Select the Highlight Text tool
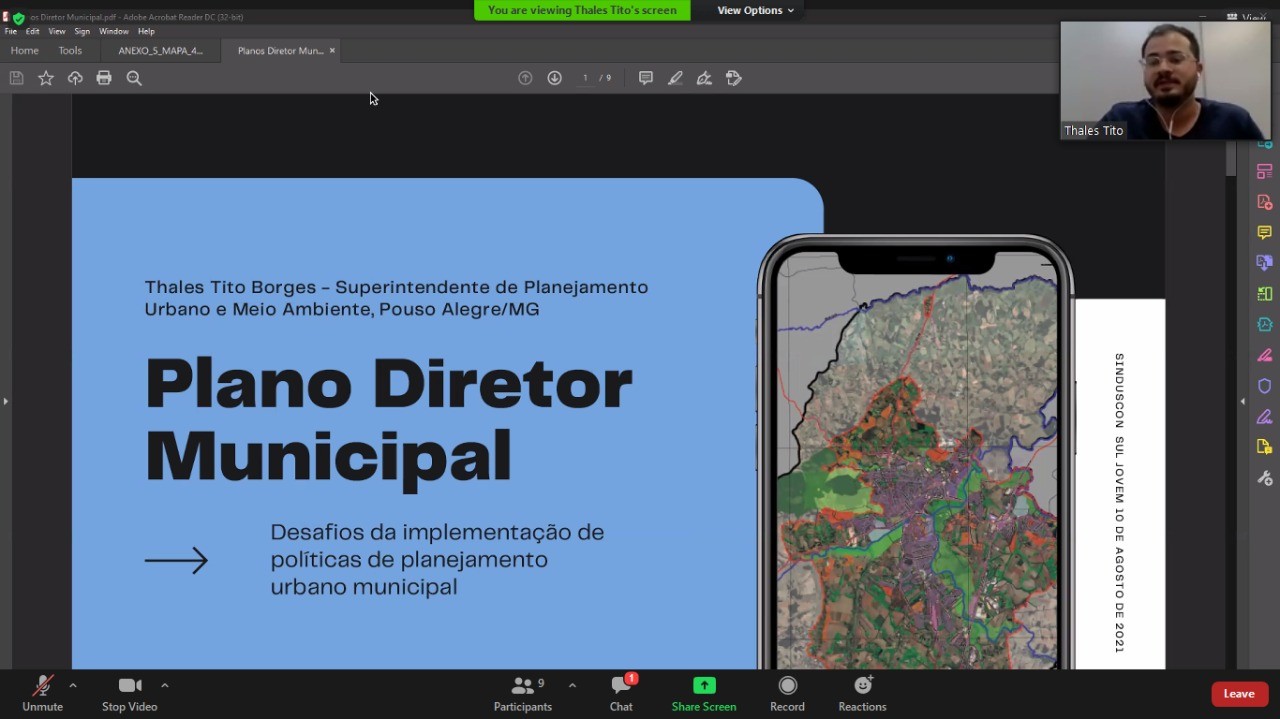Image resolution: width=1280 pixels, height=719 pixels. [x=675, y=77]
